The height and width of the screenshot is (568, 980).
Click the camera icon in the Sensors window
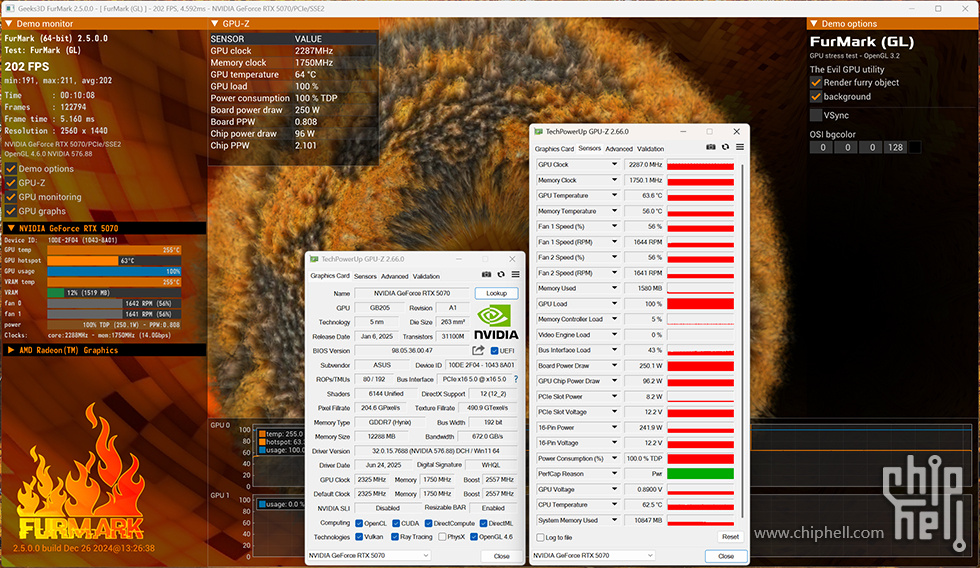[x=711, y=147]
